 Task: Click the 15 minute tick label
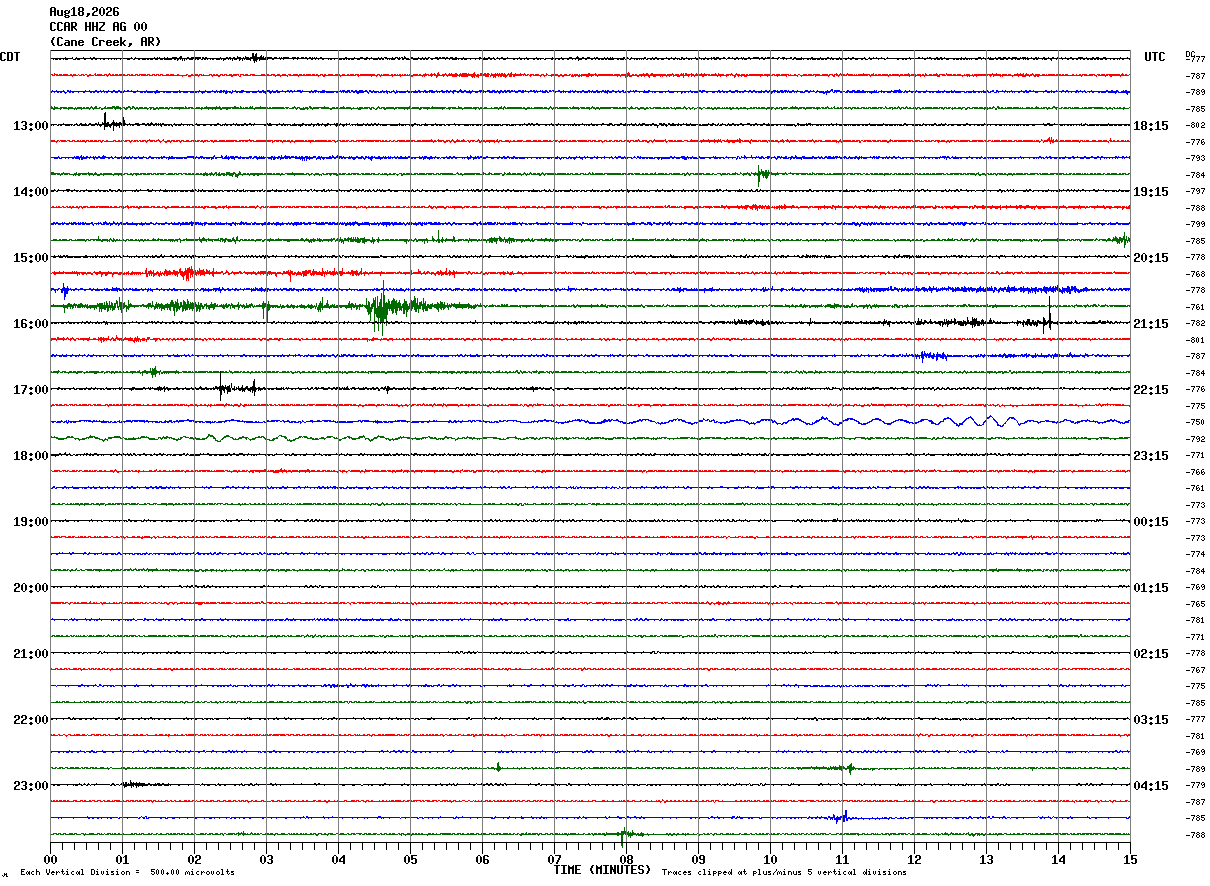(x=1129, y=859)
